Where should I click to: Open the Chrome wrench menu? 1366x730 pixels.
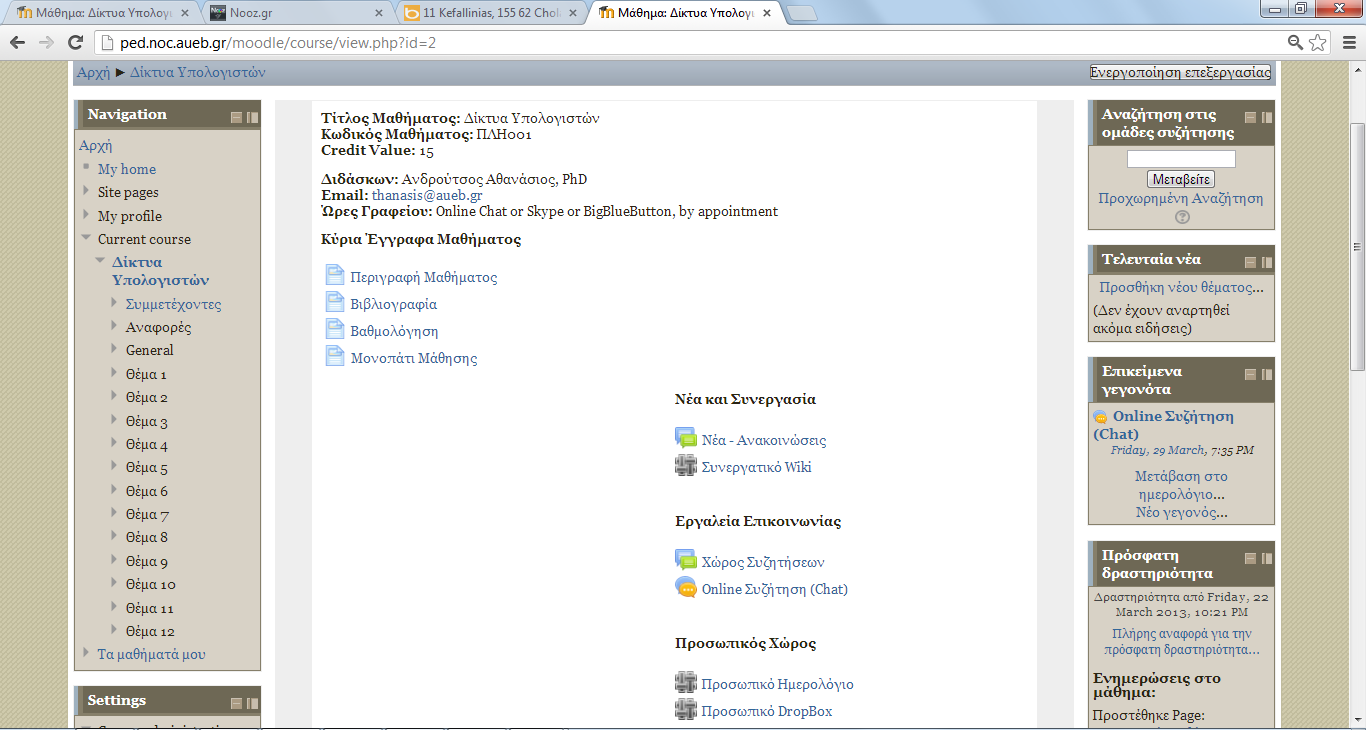(1348, 42)
